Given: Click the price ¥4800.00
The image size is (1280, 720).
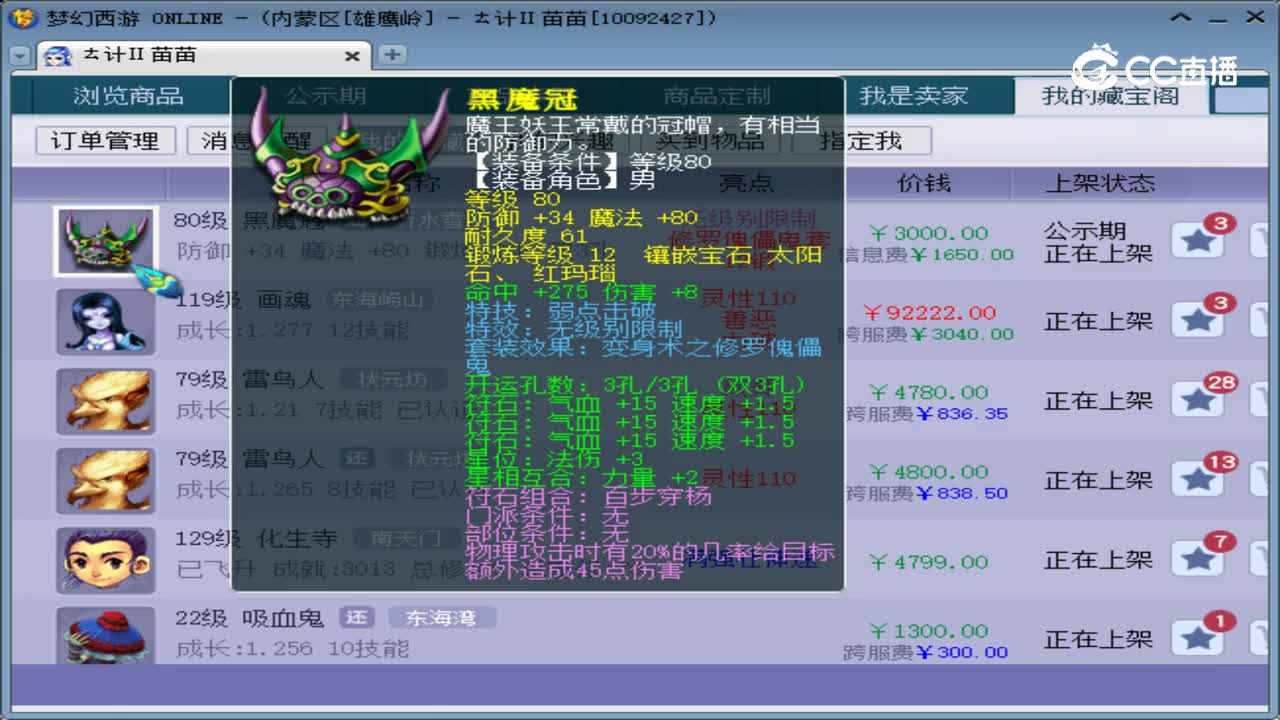Looking at the screenshot, I should click(x=928, y=472).
